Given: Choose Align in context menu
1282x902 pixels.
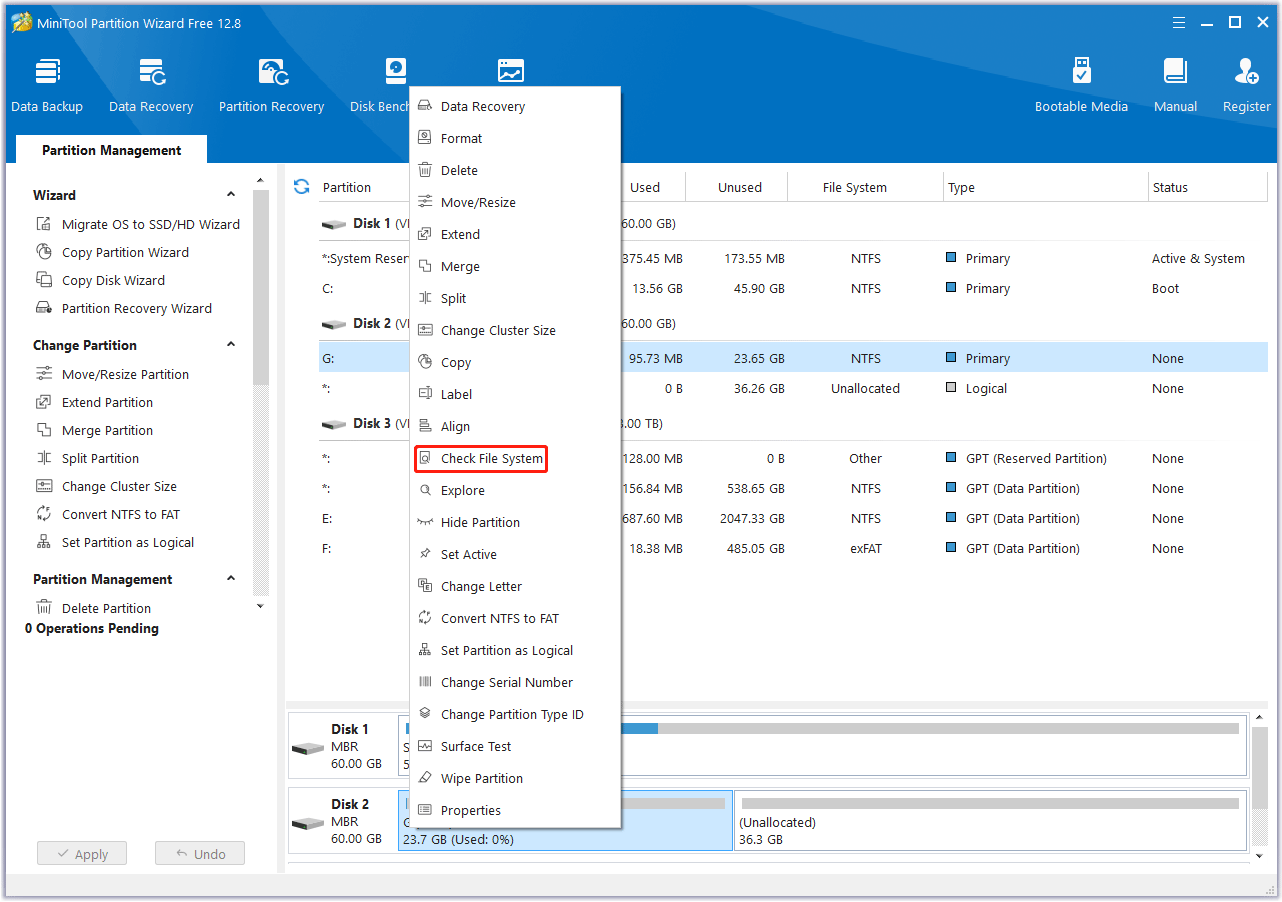Looking at the screenshot, I should click(515, 426).
